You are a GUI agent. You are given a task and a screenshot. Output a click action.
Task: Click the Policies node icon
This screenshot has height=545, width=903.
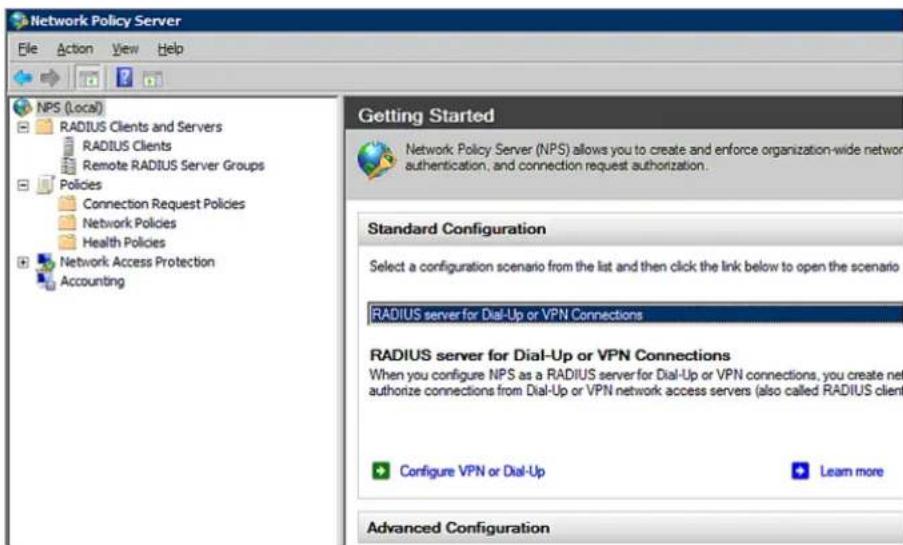(x=45, y=184)
